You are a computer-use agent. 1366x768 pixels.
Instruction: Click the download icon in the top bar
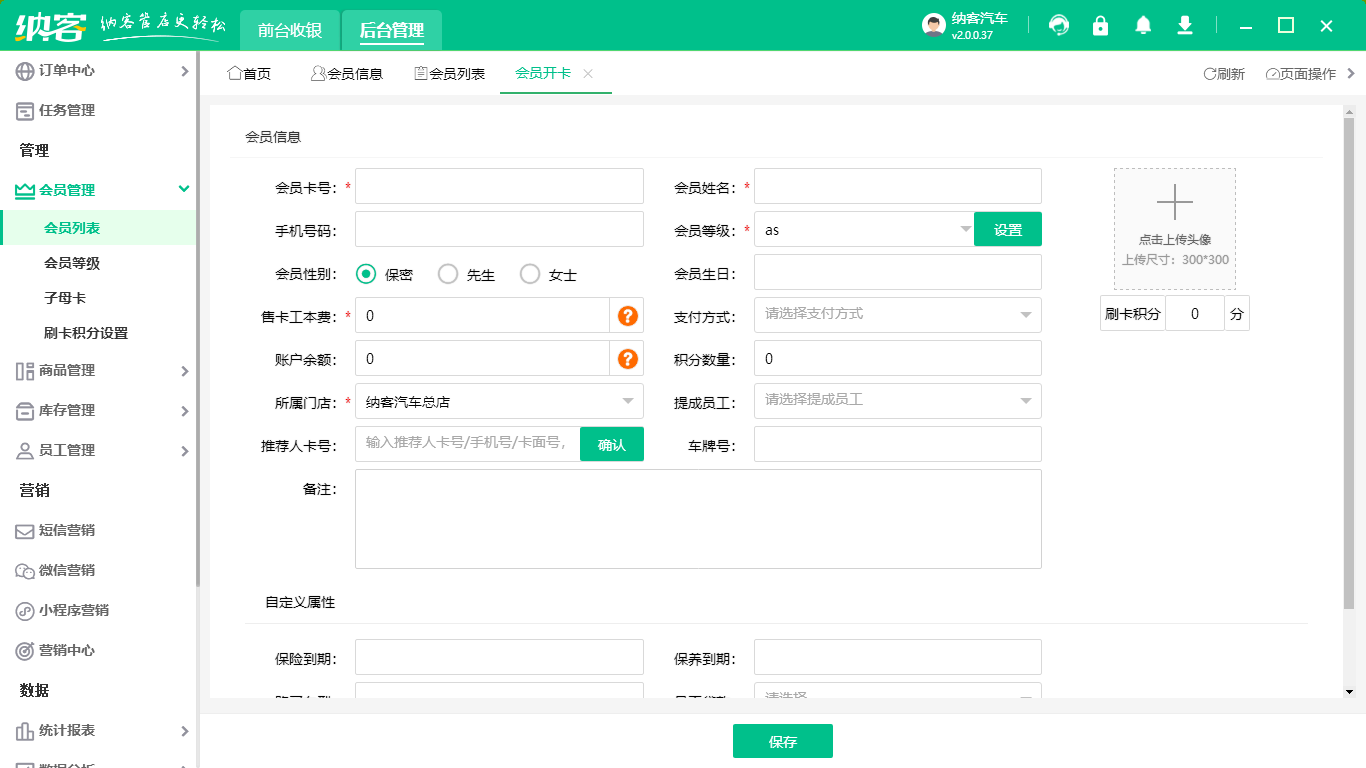tap(1185, 26)
